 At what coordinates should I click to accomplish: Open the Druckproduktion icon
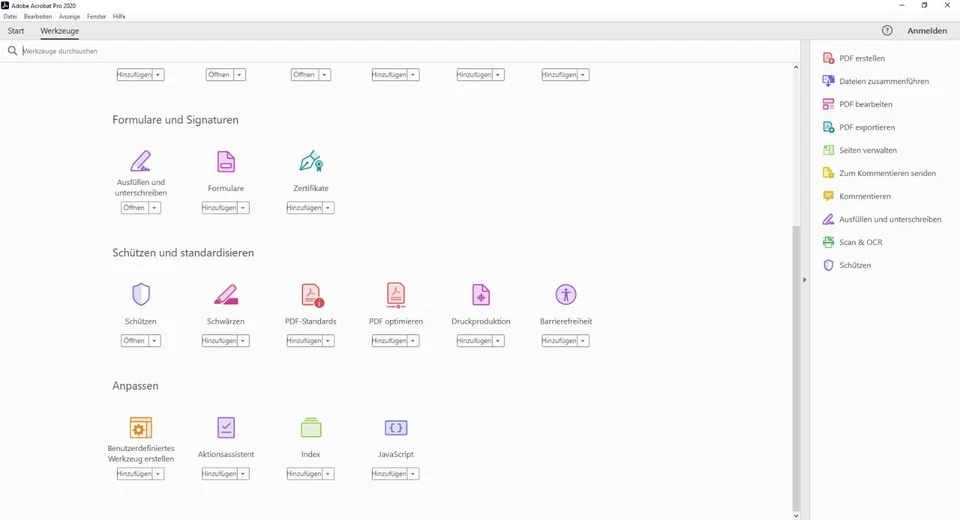point(481,295)
